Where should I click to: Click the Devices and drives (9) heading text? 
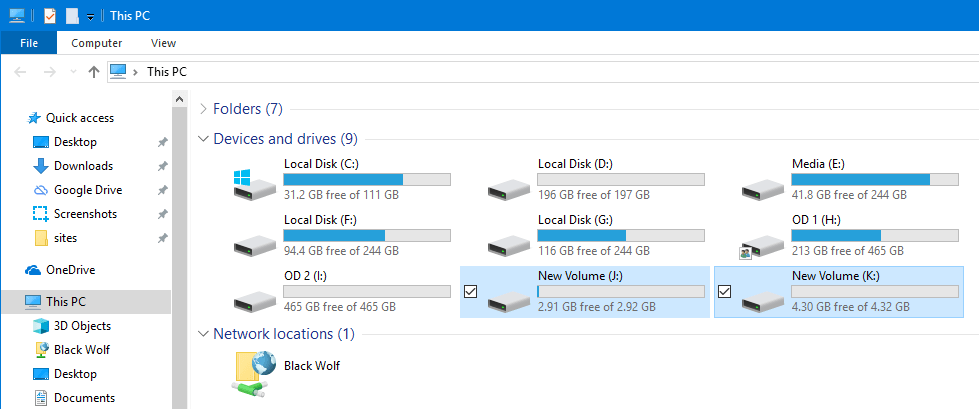[285, 139]
